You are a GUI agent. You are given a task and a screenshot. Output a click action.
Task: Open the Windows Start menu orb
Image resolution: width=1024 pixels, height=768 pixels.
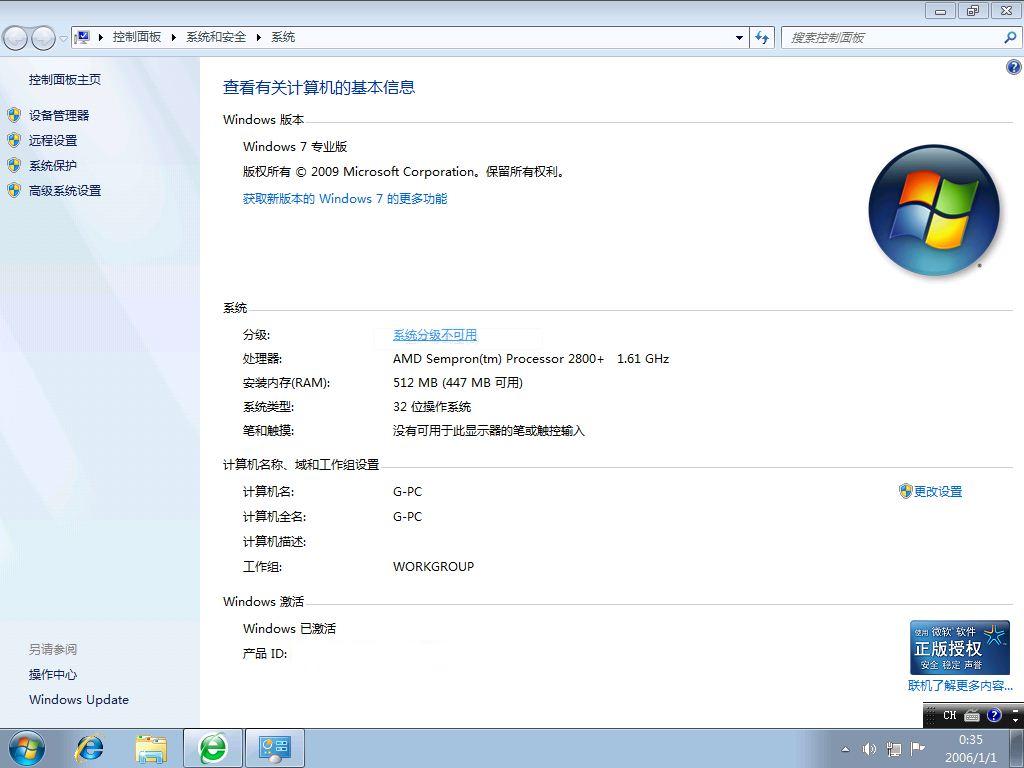pos(27,748)
